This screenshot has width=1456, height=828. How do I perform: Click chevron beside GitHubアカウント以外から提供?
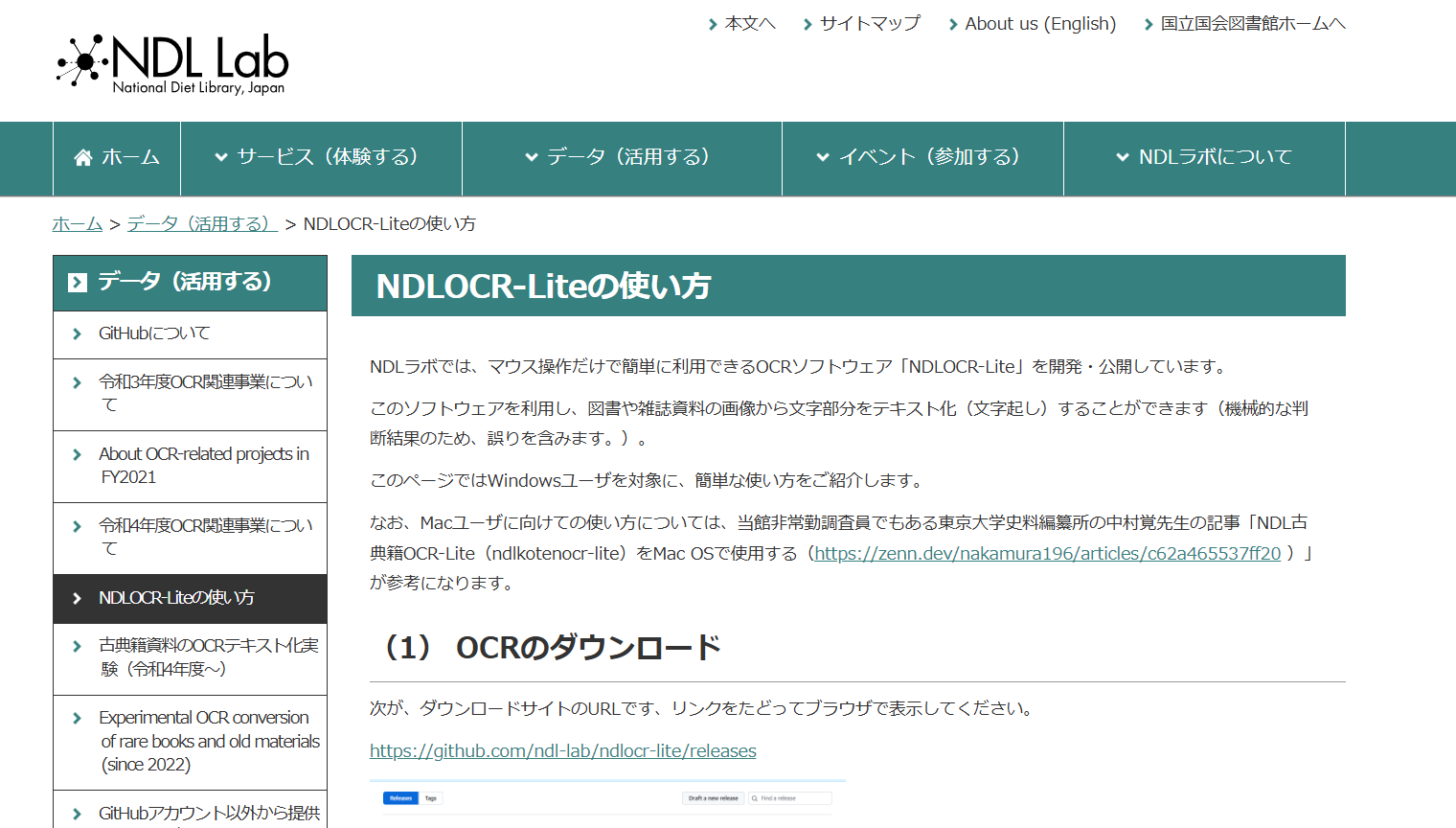(78, 815)
